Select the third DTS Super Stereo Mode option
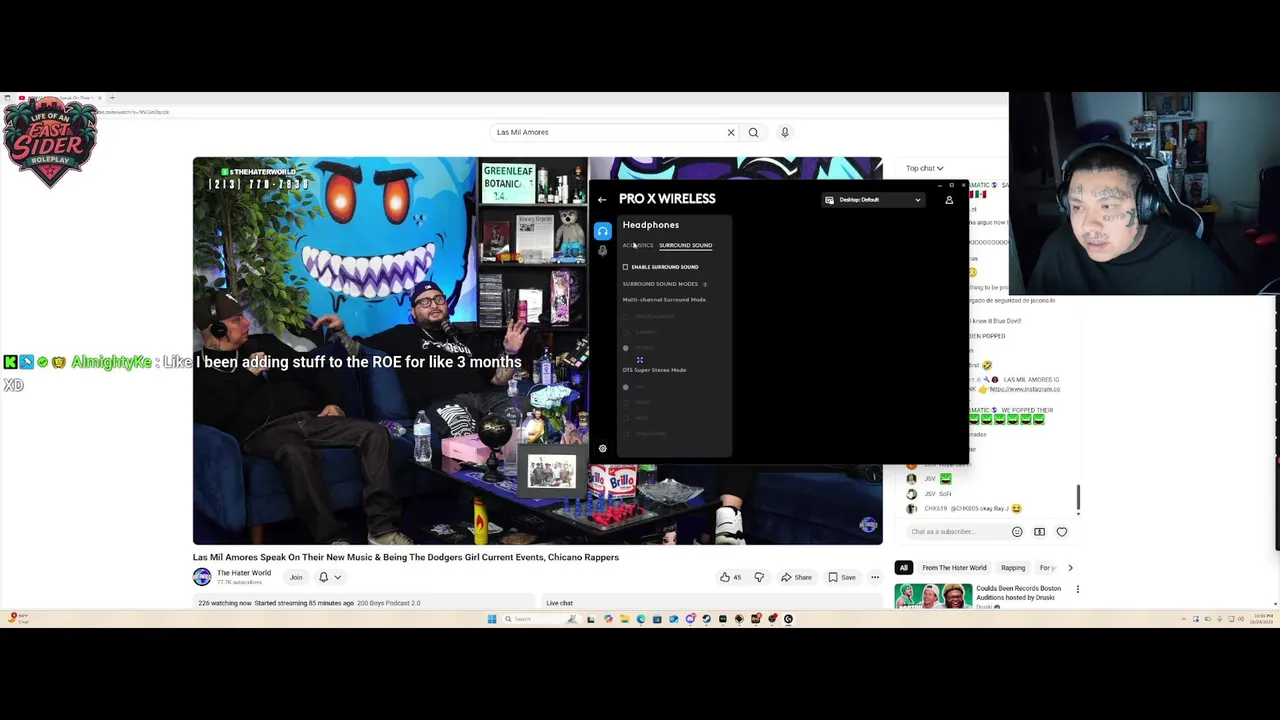The image size is (1280, 720). tap(626, 418)
